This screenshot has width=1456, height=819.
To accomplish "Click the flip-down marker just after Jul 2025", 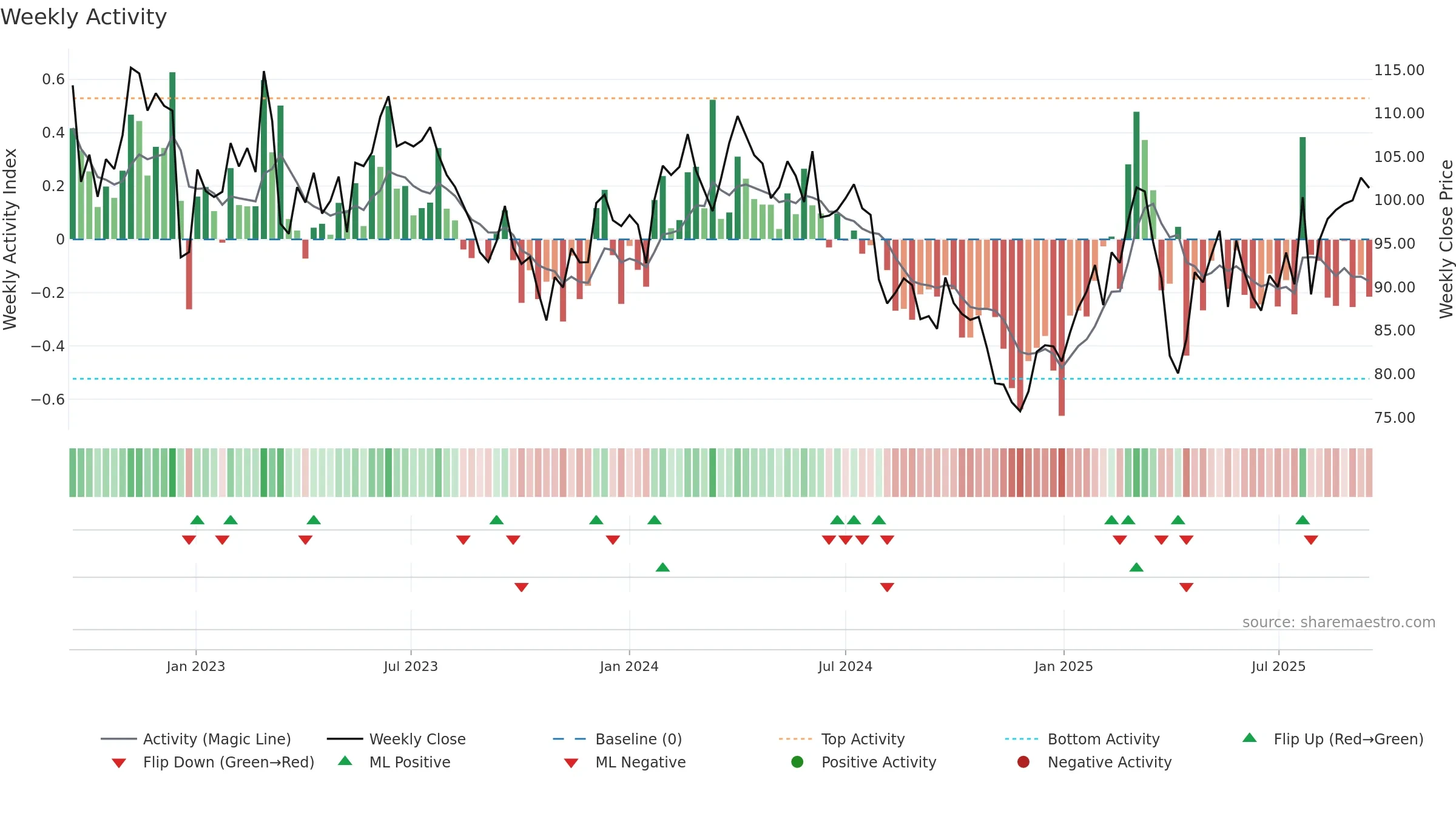I will pos(1311,540).
